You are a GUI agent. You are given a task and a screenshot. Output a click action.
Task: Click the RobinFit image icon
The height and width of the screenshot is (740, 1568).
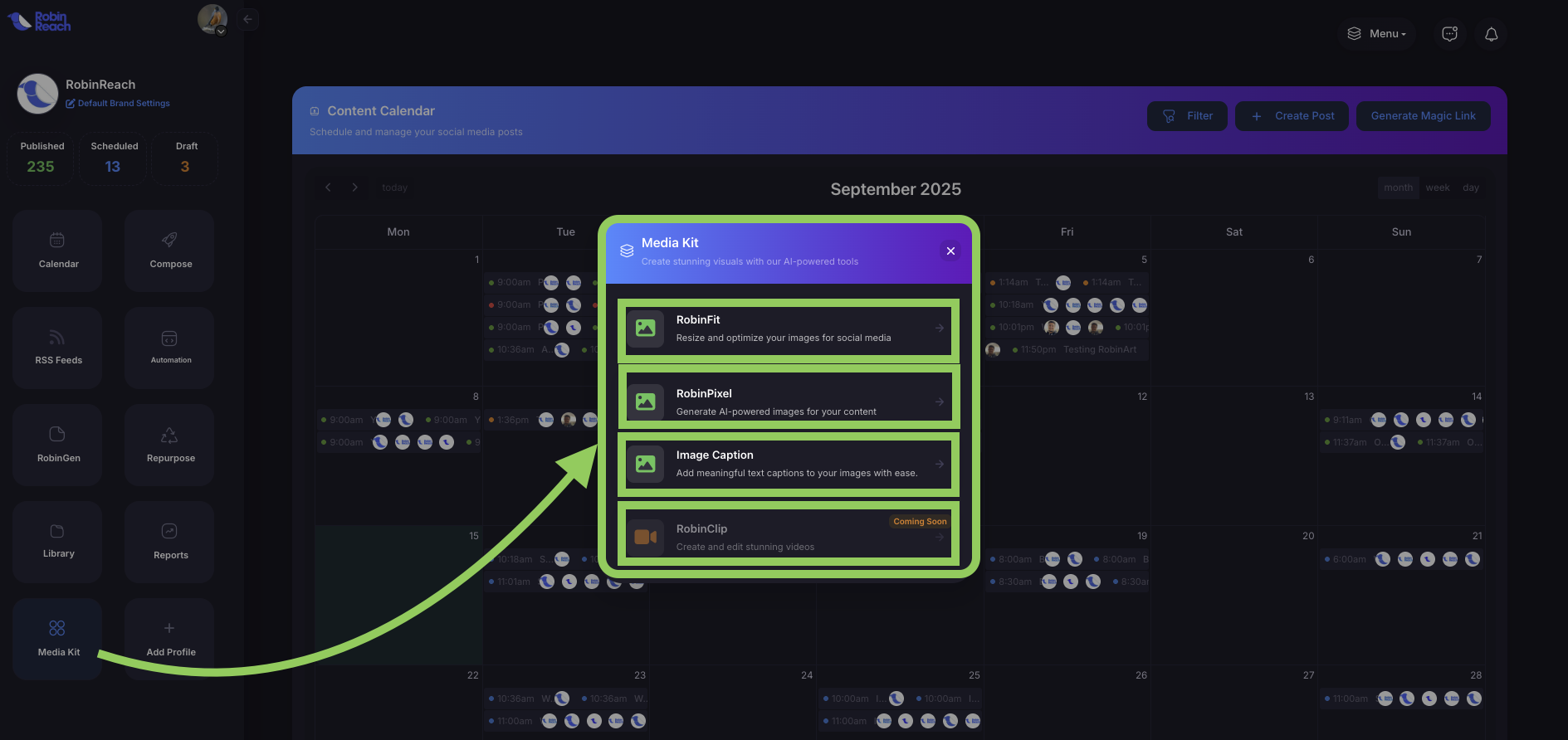646,329
